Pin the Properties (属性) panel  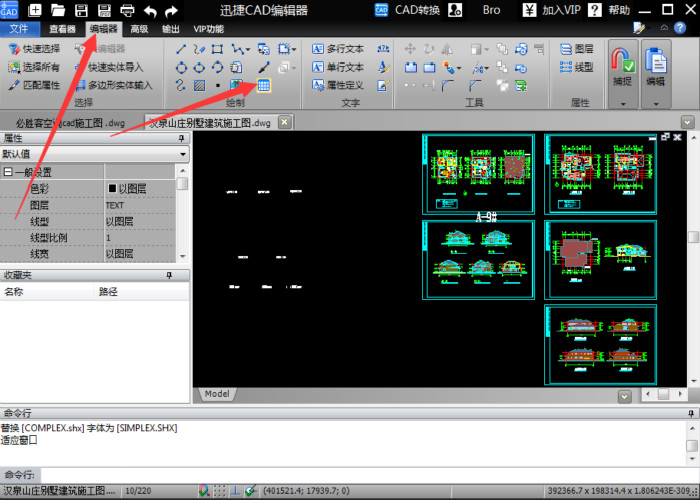[181, 138]
